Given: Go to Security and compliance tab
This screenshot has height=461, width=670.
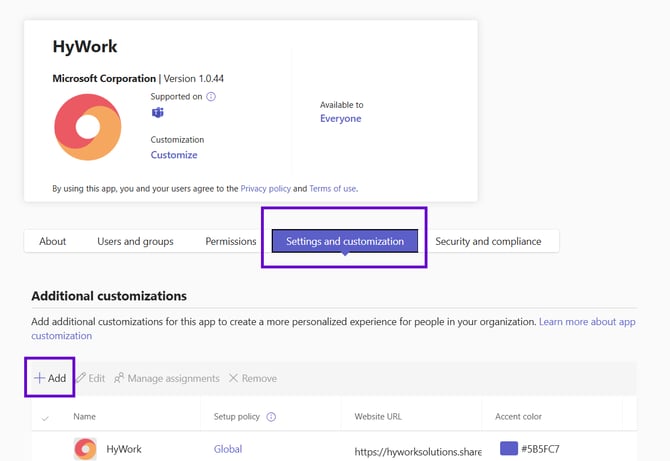Looking at the screenshot, I should point(488,241).
